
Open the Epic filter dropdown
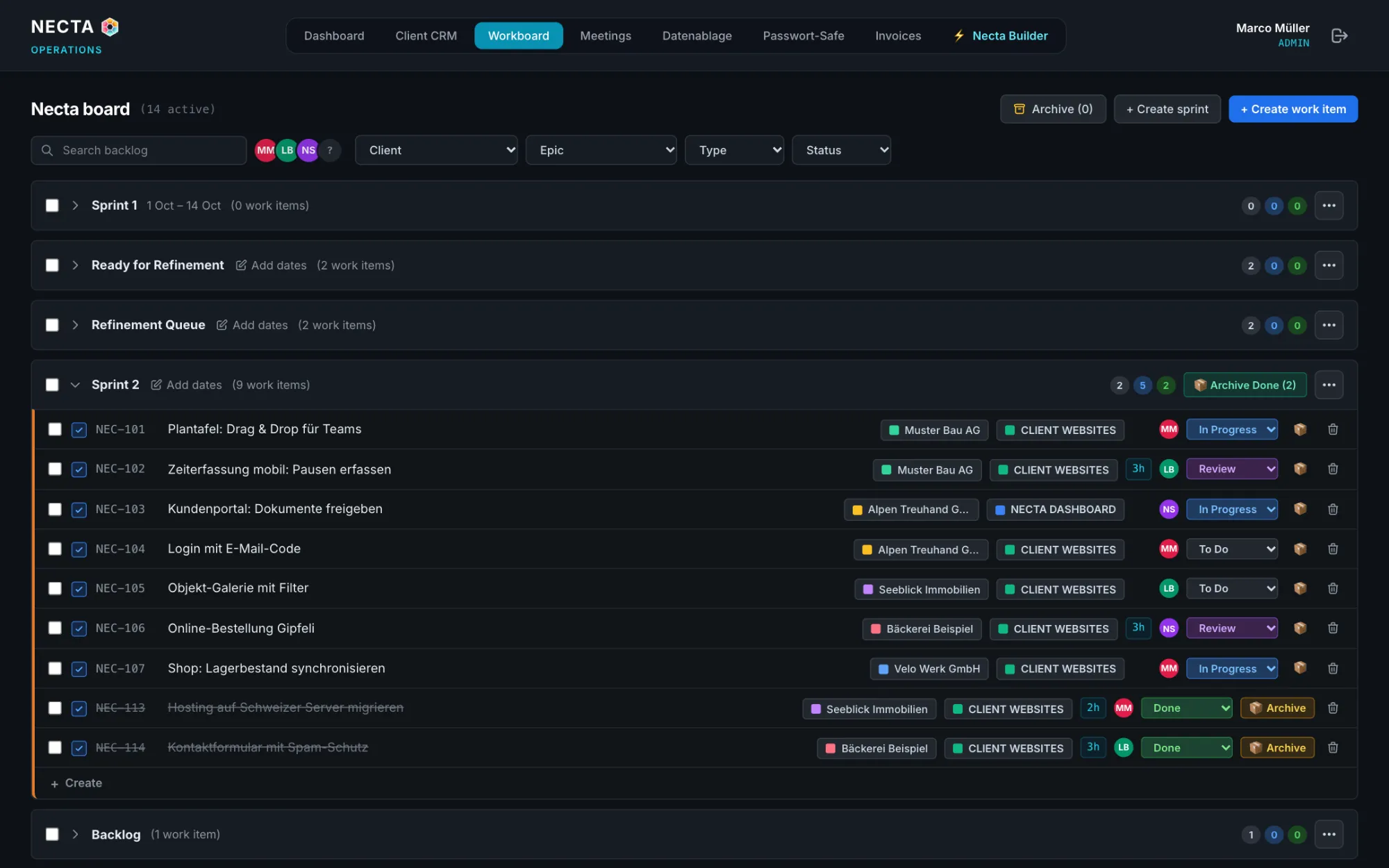pos(601,150)
